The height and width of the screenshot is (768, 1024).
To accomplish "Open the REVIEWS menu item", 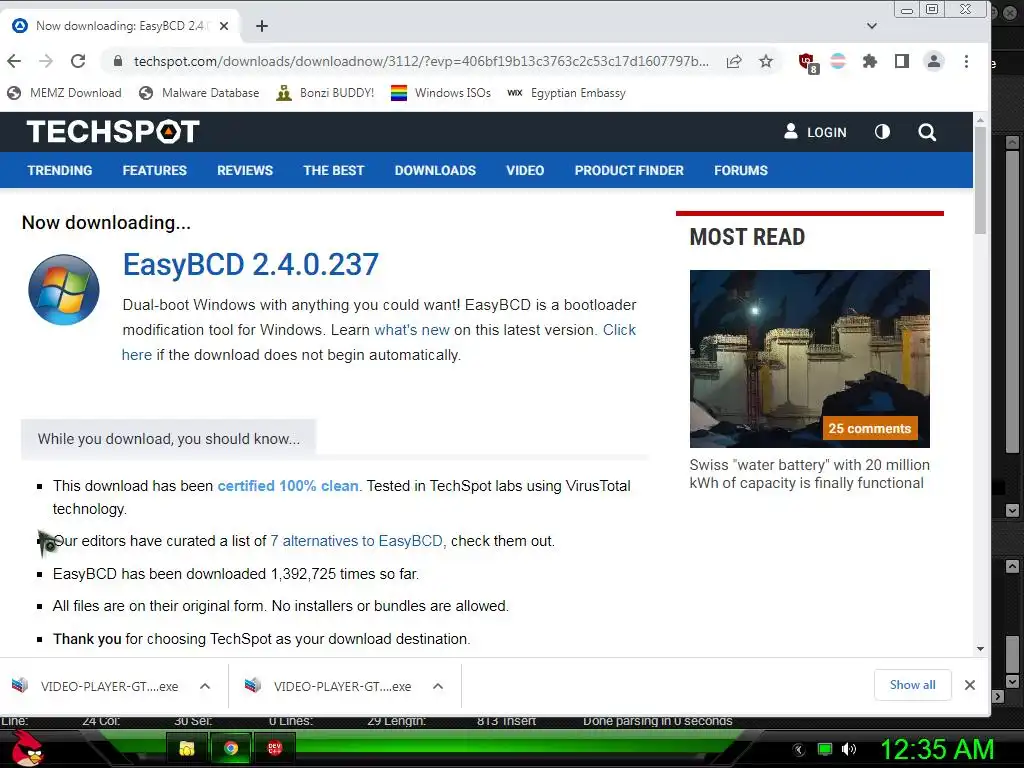I will point(245,170).
